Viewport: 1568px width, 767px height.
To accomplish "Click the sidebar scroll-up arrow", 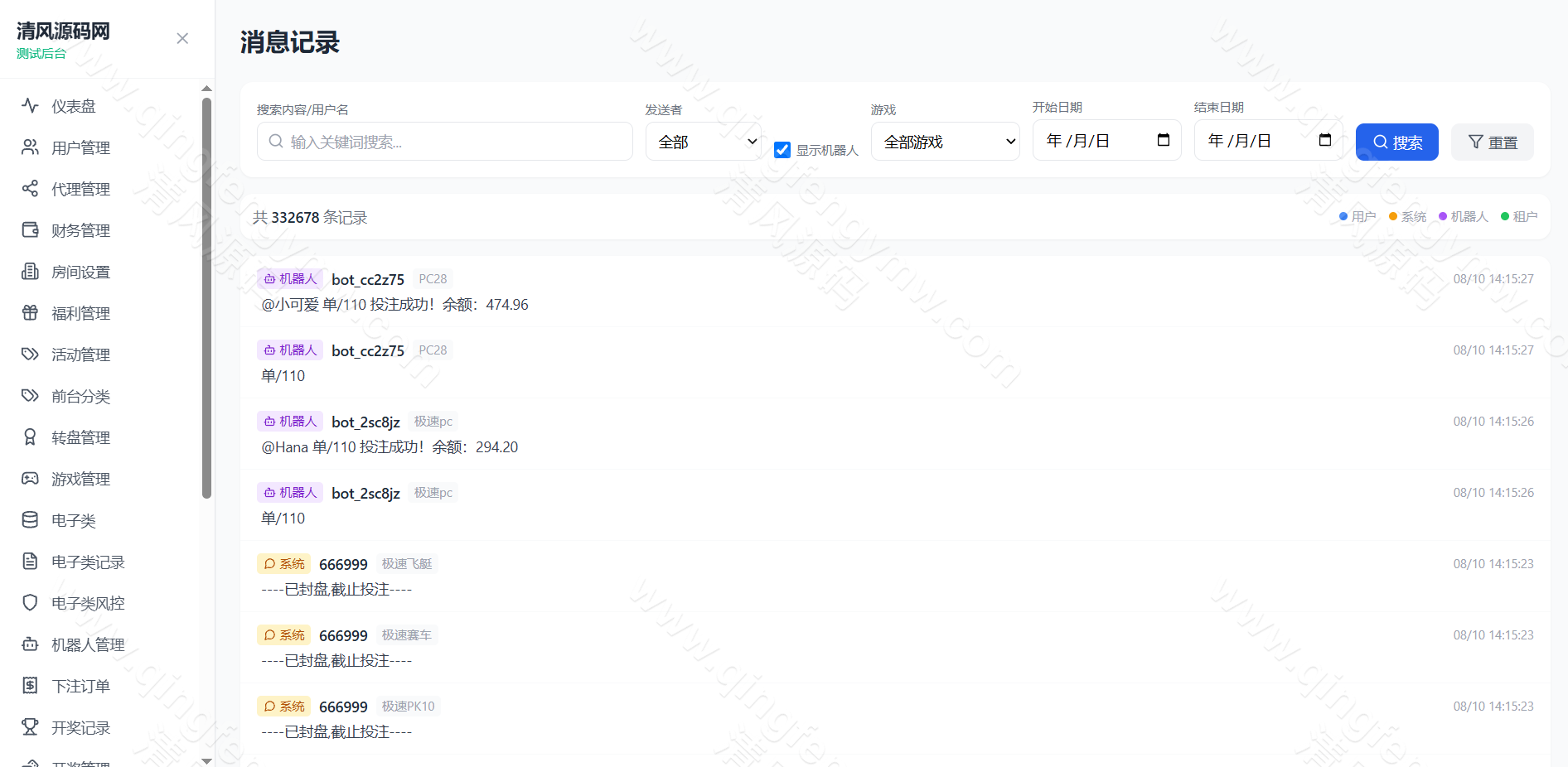I will [x=207, y=88].
